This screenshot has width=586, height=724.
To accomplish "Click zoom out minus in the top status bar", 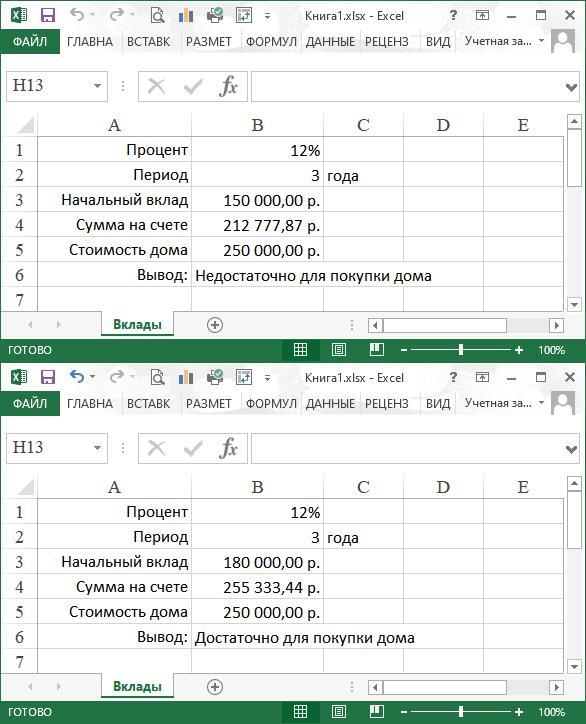I will coord(404,350).
